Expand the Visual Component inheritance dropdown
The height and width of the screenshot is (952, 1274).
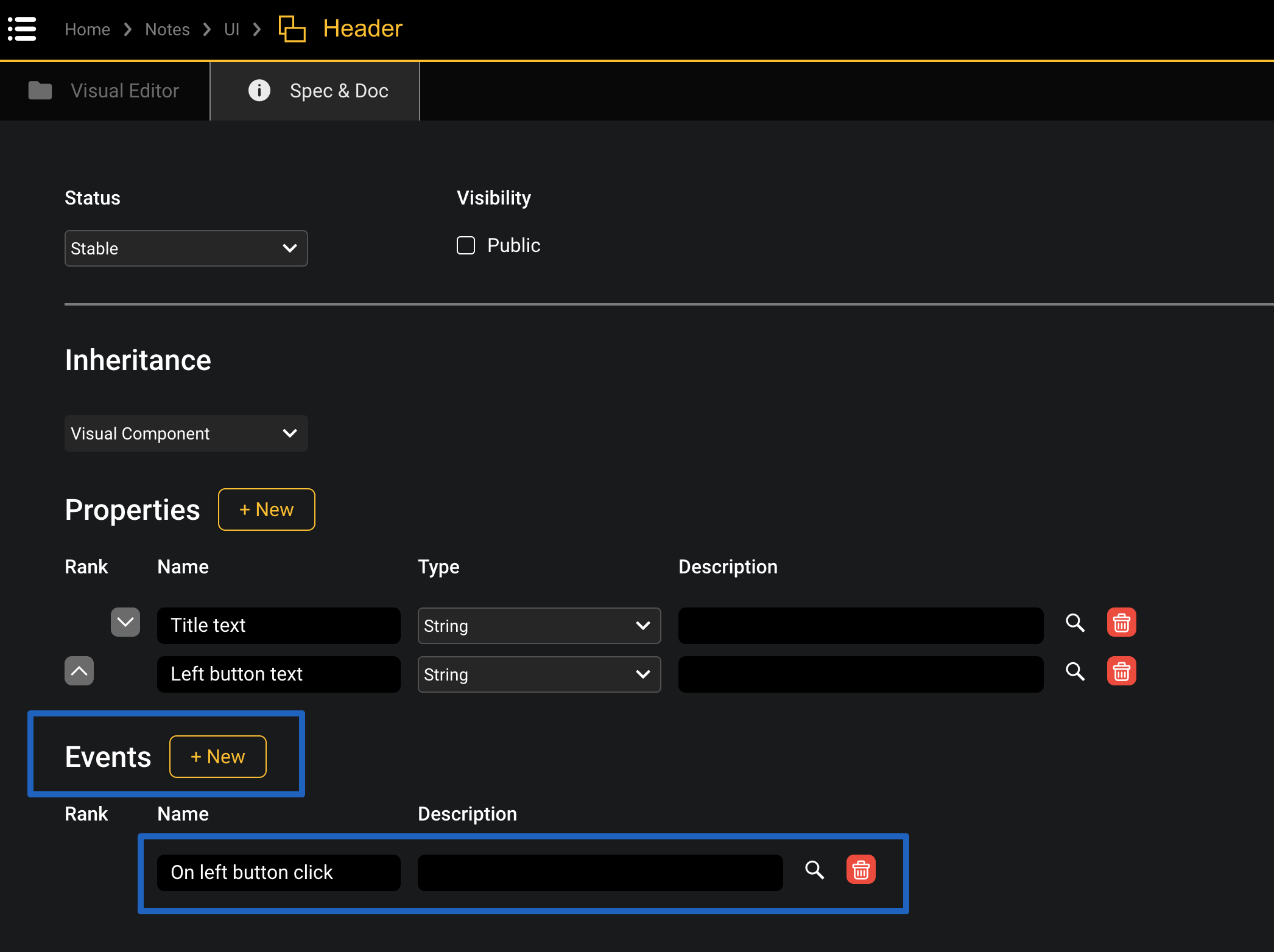[186, 433]
